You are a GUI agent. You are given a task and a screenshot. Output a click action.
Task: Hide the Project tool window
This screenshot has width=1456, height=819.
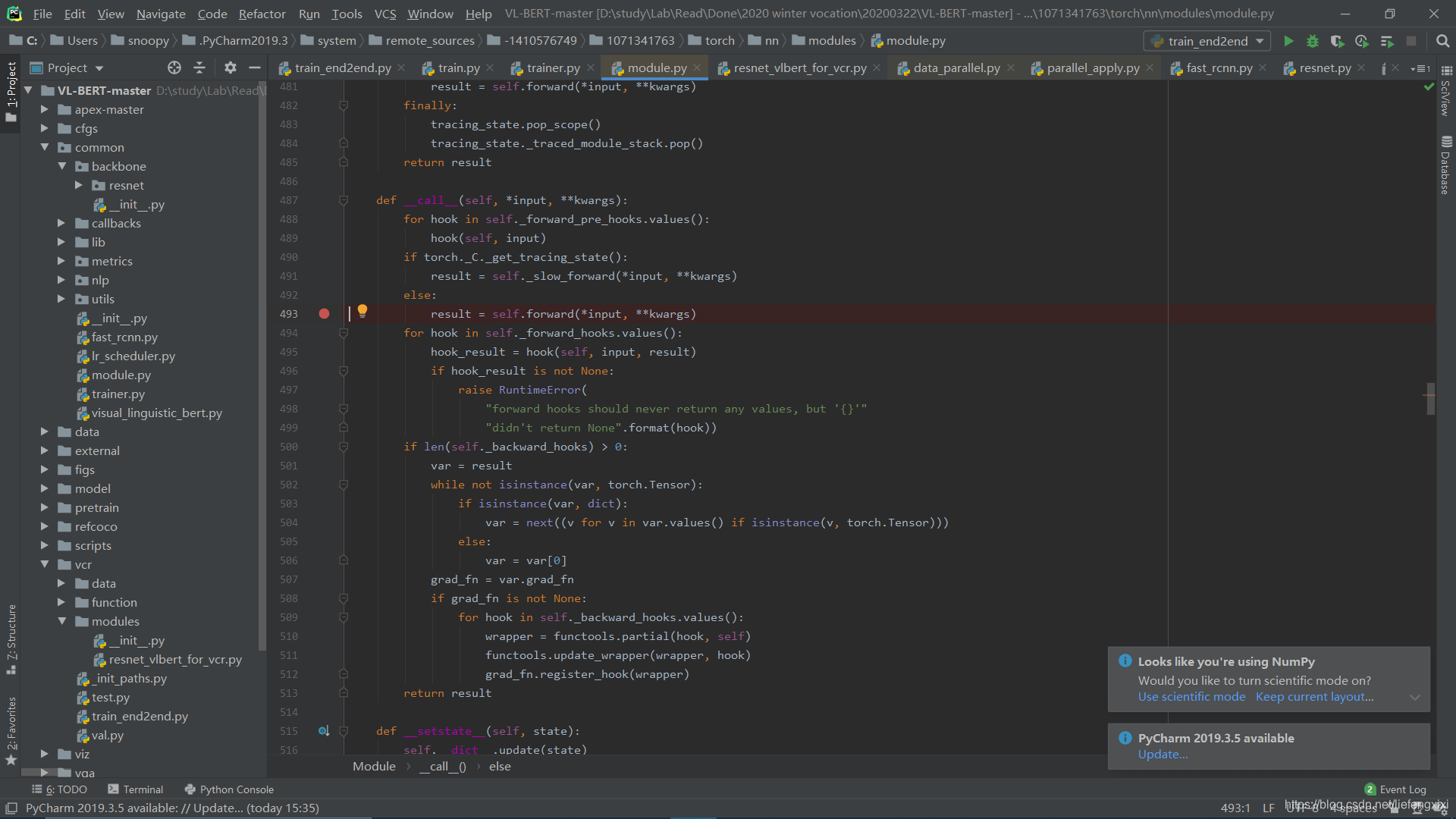pos(255,67)
